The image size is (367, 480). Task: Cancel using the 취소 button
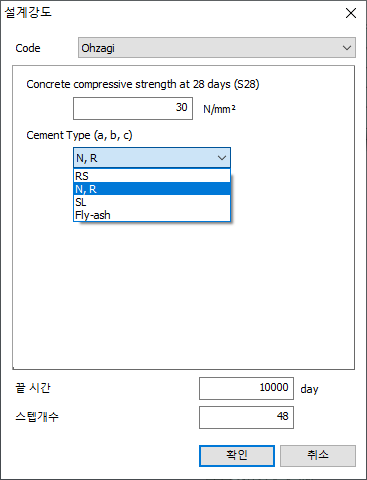pos(318,456)
